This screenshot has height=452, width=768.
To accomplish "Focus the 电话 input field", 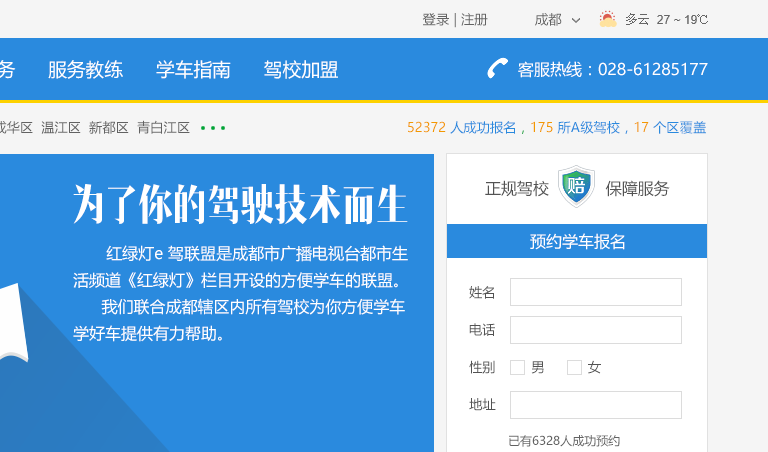I will pyautogui.click(x=596, y=330).
